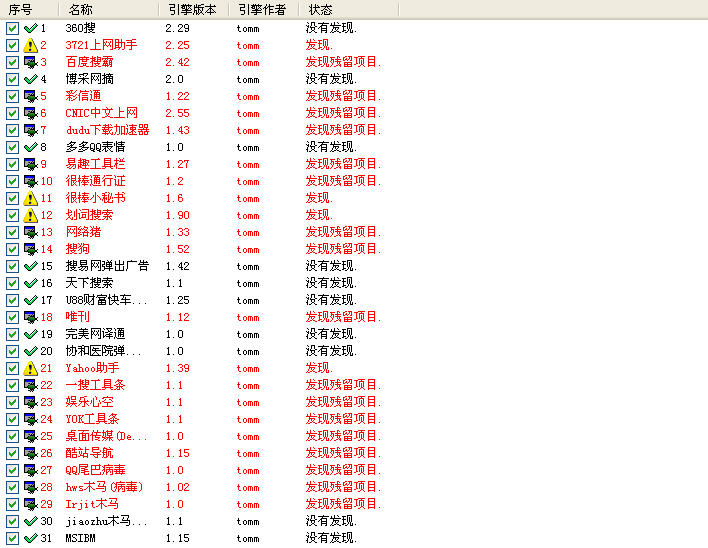Click 没有发现 status of 天下搜索
Screen dimensions: 708x548
tap(331, 283)
